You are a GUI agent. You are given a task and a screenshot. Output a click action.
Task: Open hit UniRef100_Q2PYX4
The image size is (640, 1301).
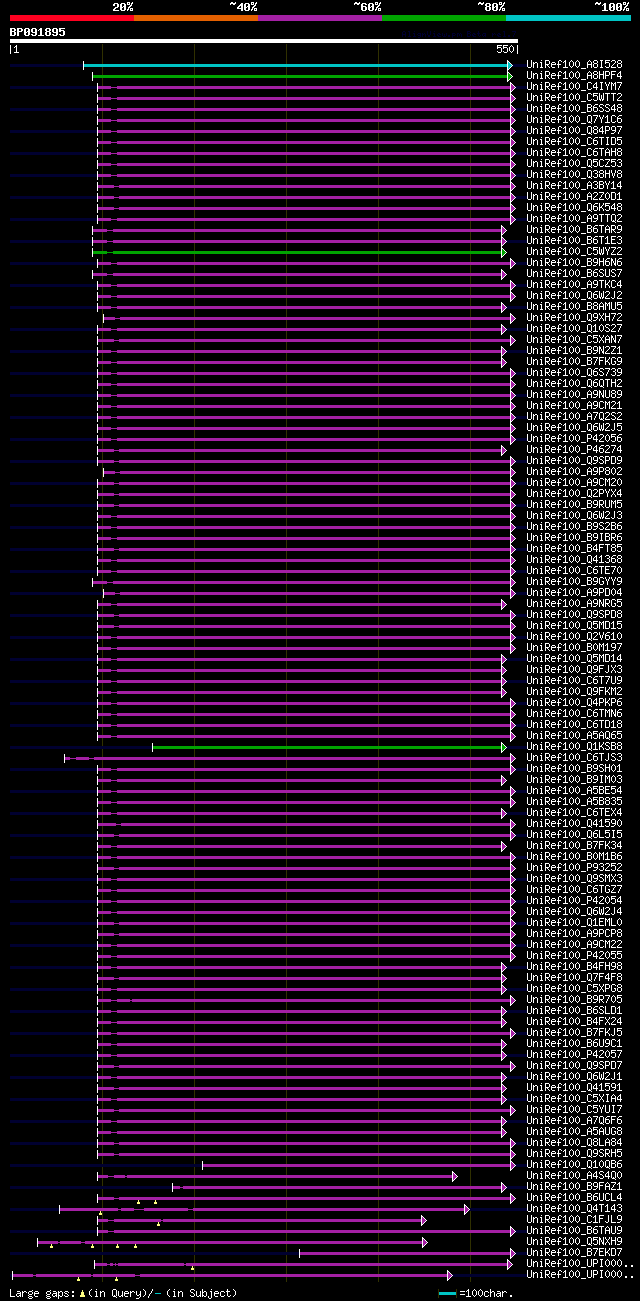coord(574,494)
